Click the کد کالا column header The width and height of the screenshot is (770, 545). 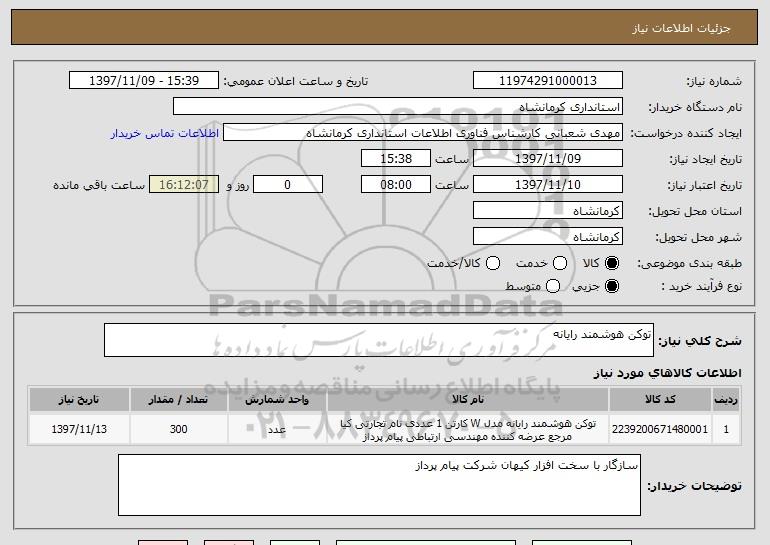point(660,399)
